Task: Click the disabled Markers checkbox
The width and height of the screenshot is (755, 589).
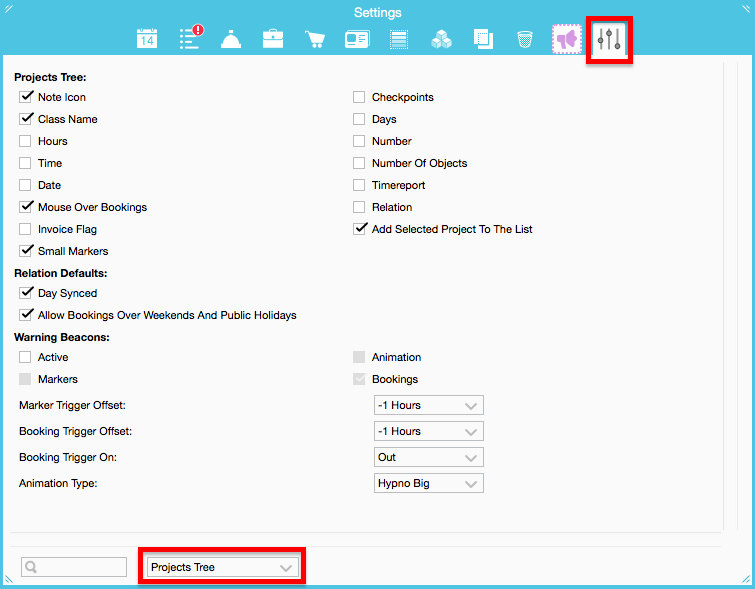Action: (25, 379)
